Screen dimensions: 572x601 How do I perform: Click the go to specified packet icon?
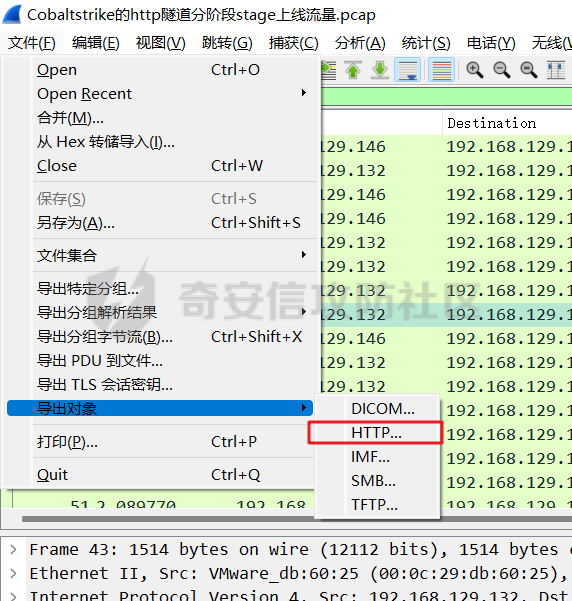pyautogui.click(x=328, y=70)
